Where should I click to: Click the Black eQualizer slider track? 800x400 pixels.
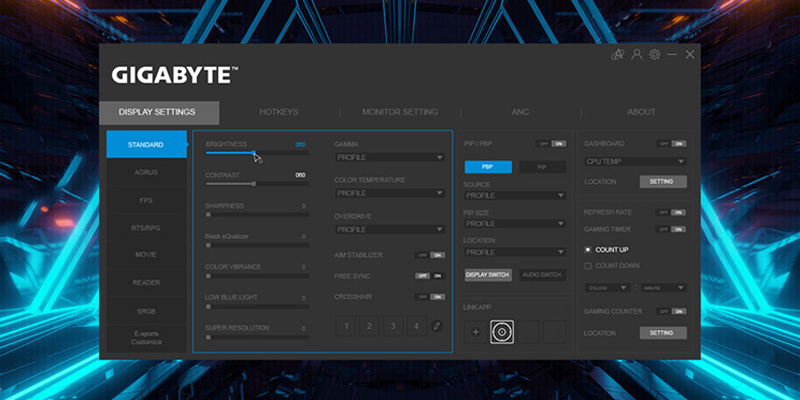point(257,245)
